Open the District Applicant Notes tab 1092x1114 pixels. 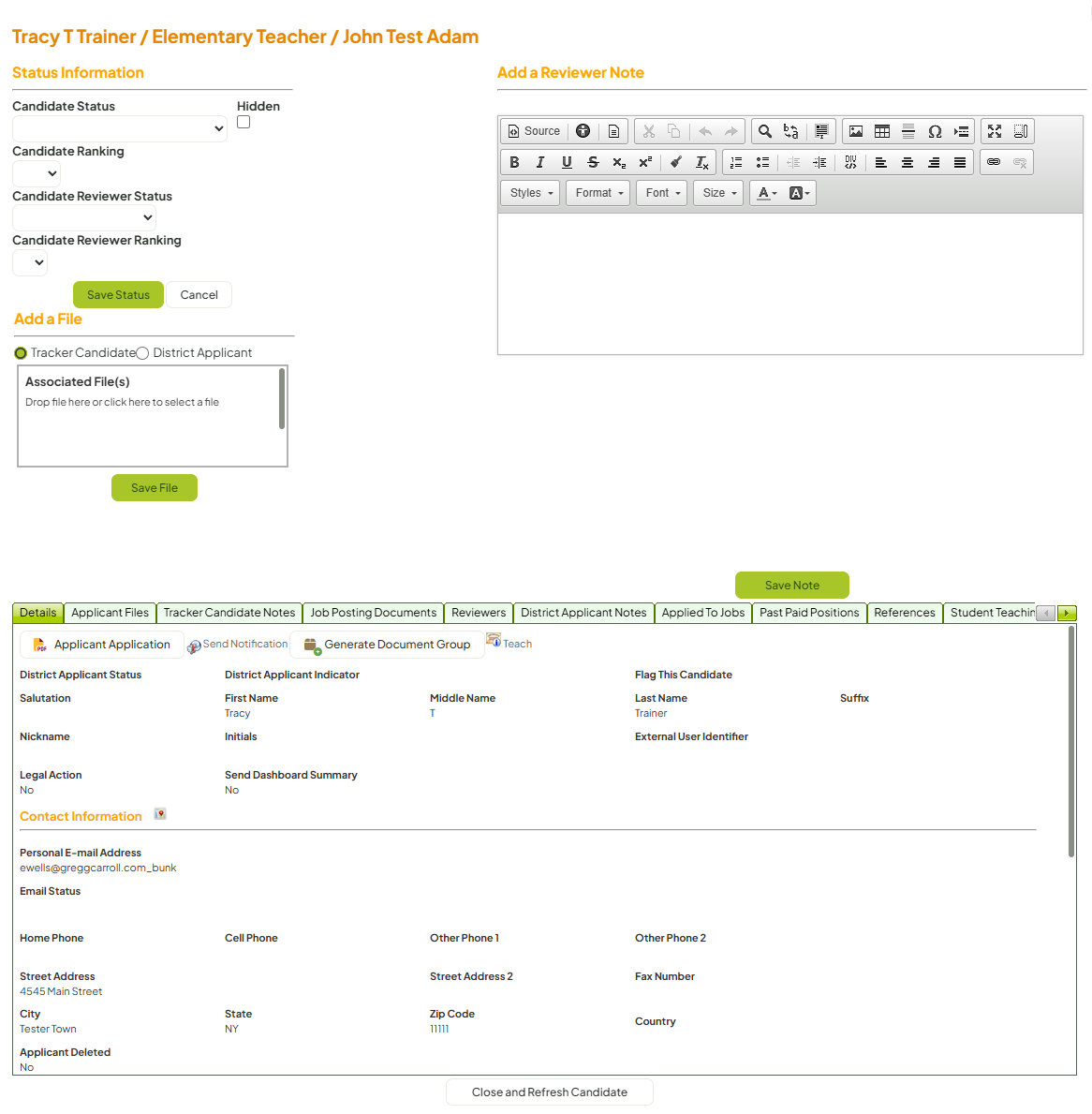(x=583, y=613)
